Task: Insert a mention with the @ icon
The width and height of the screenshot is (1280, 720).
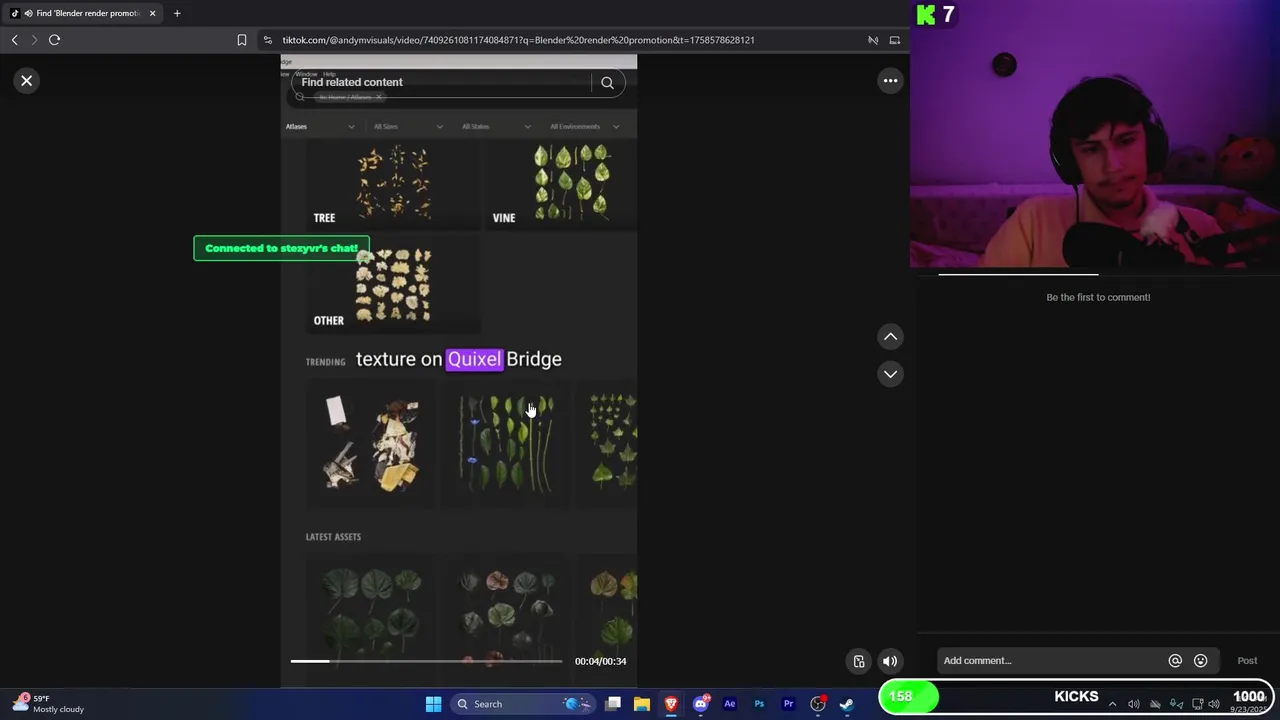Action: pyautogui.click(x=1175, y=661)
